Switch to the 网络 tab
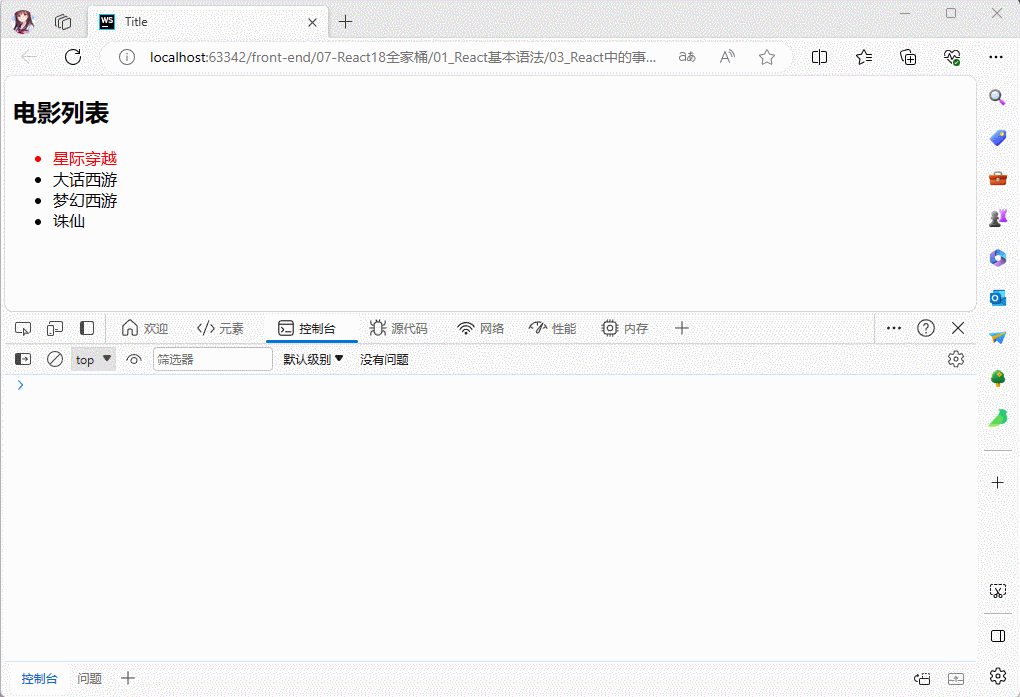Image resolution: width=1020 pixels, height=697 pixels. click(x=481, y=328)
